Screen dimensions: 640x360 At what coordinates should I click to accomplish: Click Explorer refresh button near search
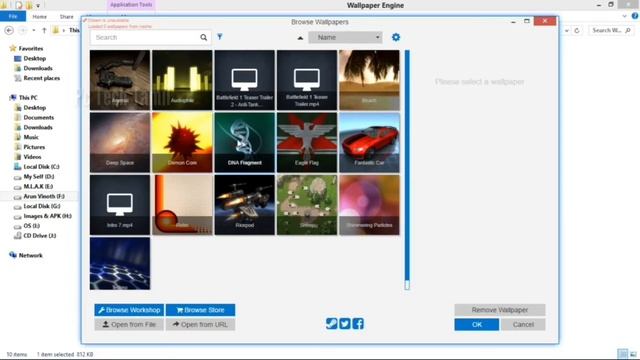coord(577,30)
